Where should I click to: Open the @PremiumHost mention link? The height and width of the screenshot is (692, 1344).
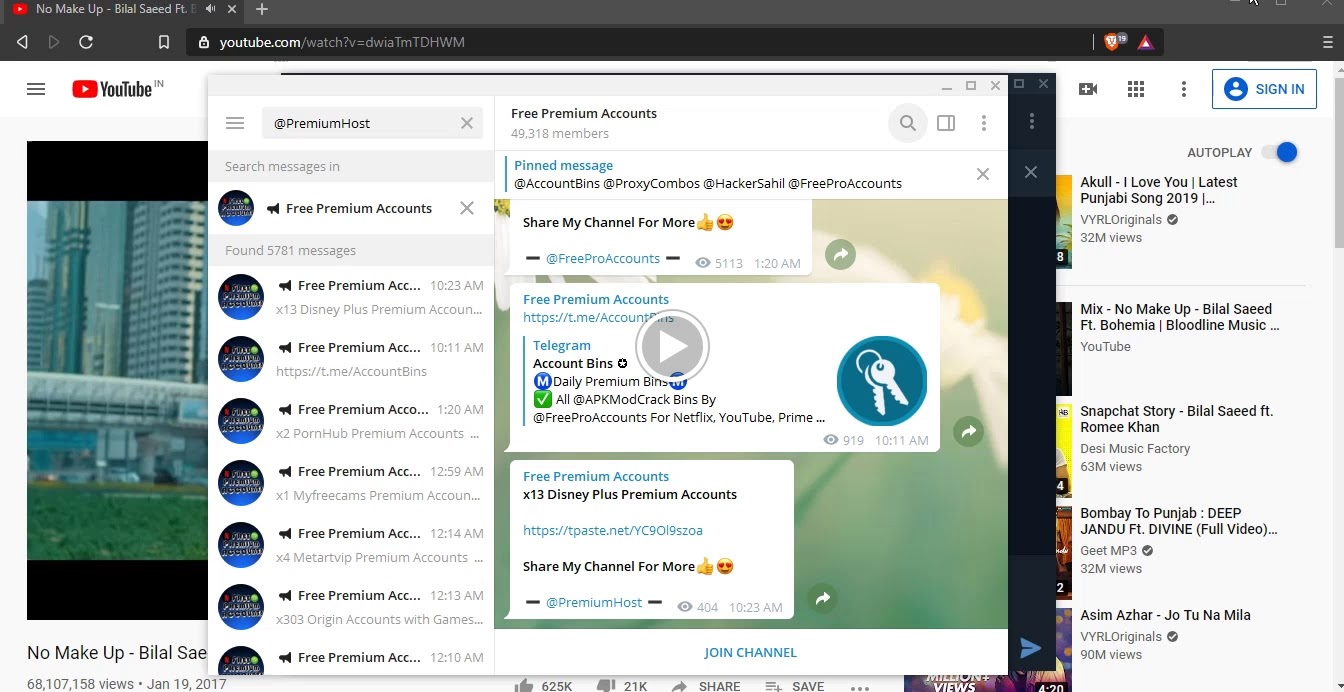(x=594, y=602)
